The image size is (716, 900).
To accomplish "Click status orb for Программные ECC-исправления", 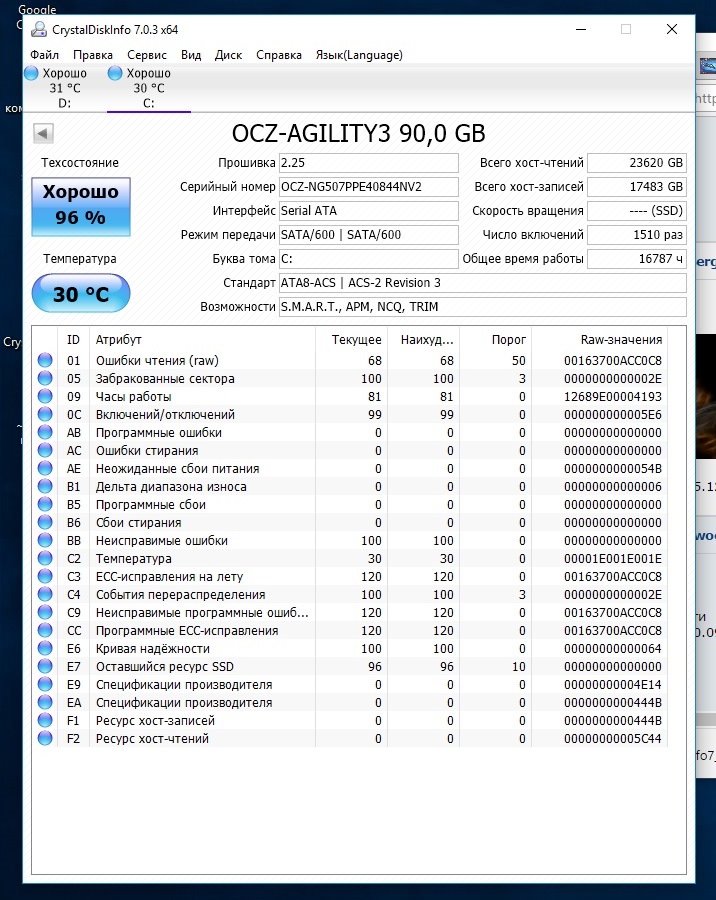I will click(45, 630).
